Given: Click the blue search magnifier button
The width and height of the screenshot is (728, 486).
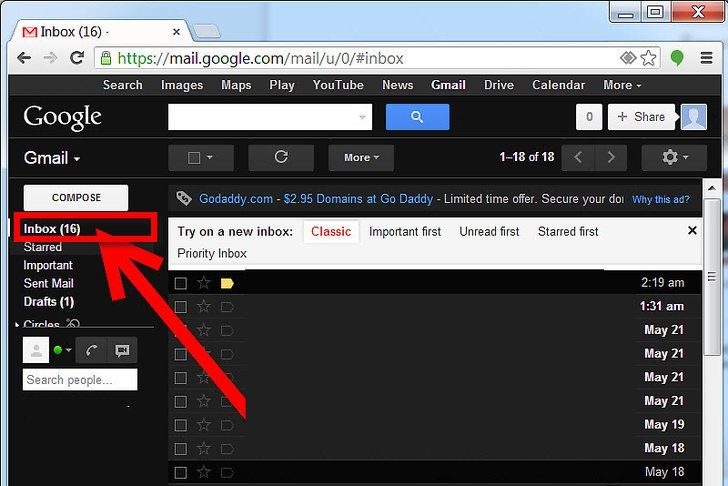Looking at the screenshot, I should point(417,117).
